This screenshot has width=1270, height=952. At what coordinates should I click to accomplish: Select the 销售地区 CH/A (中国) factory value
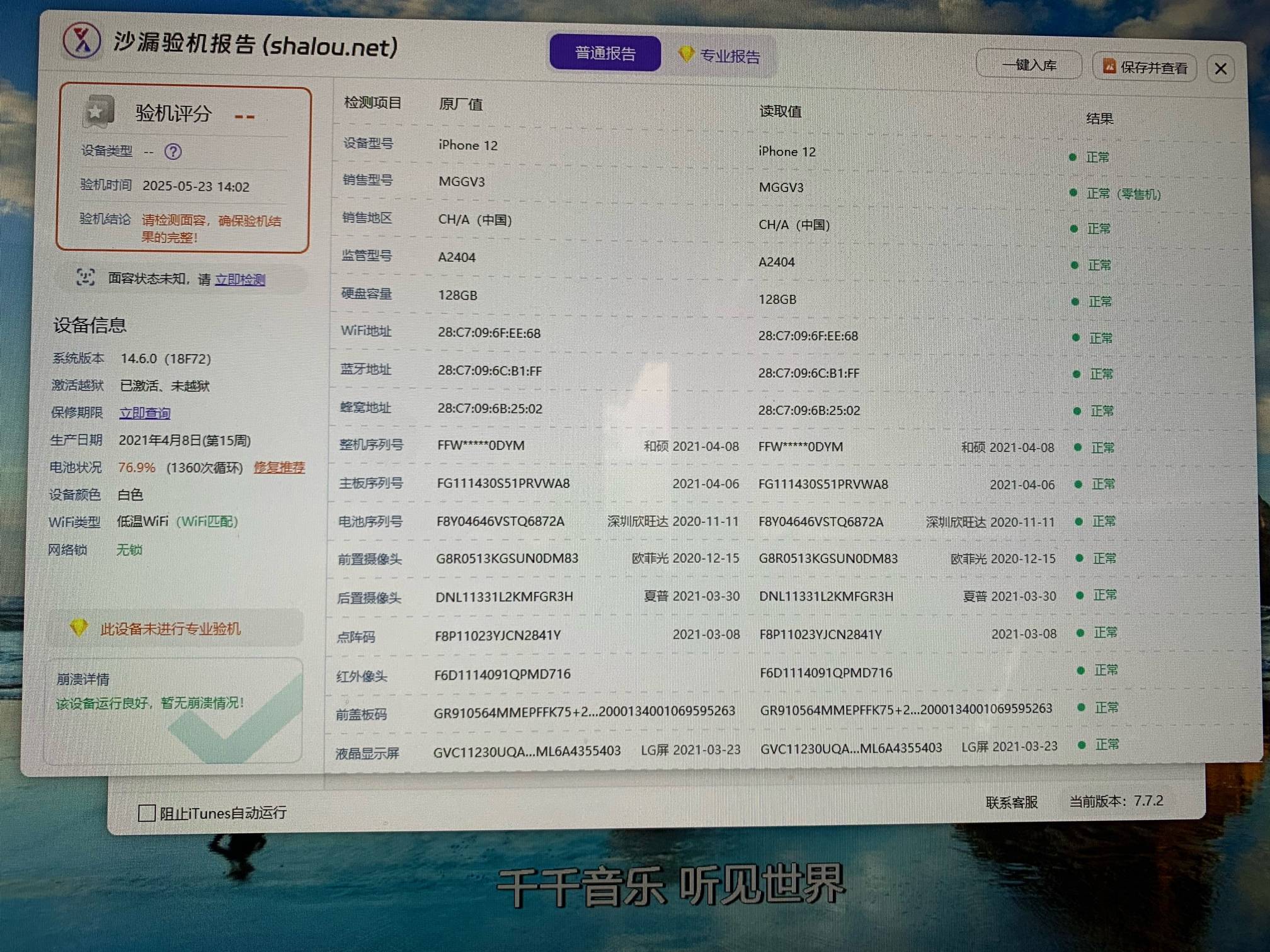(x=475, y=220)
